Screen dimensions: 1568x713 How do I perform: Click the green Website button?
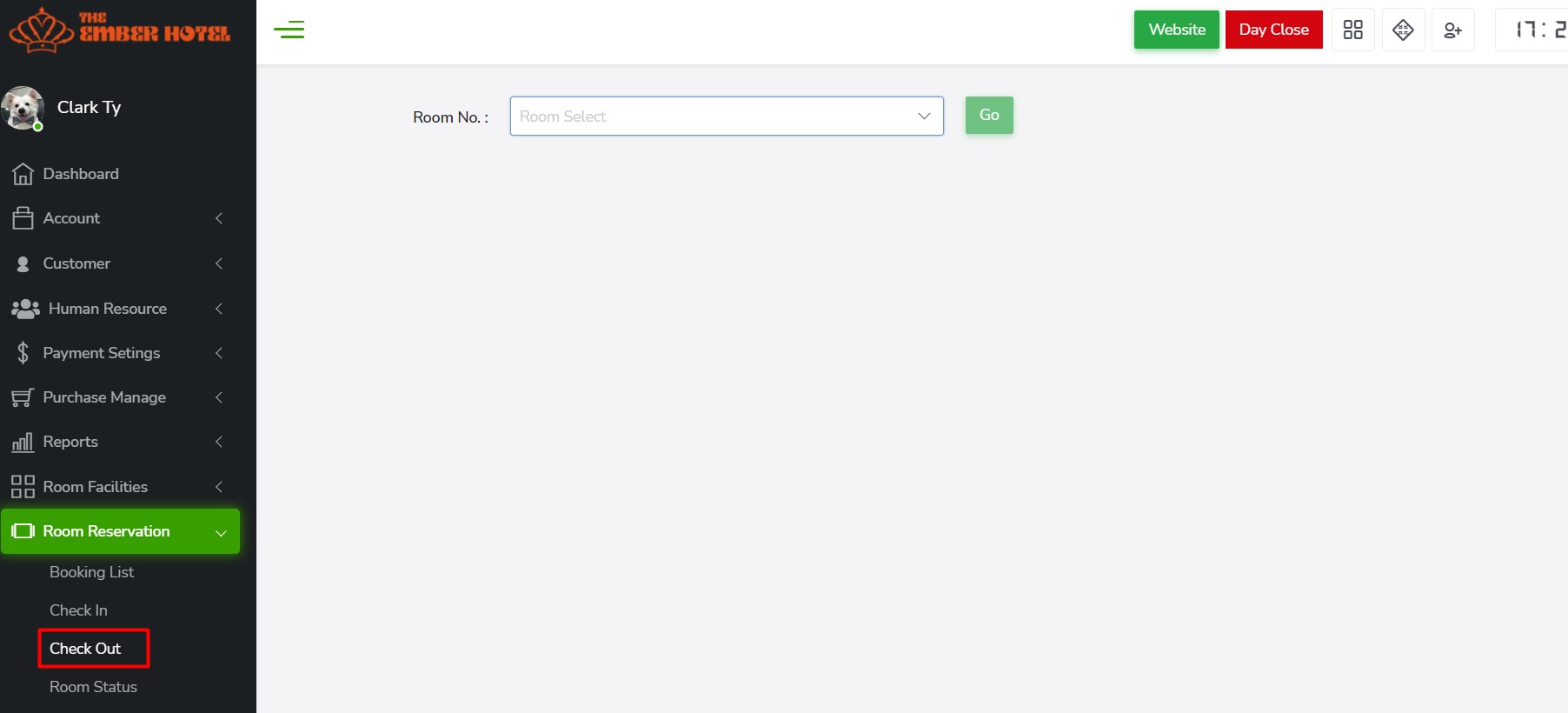pos(1176,30)
